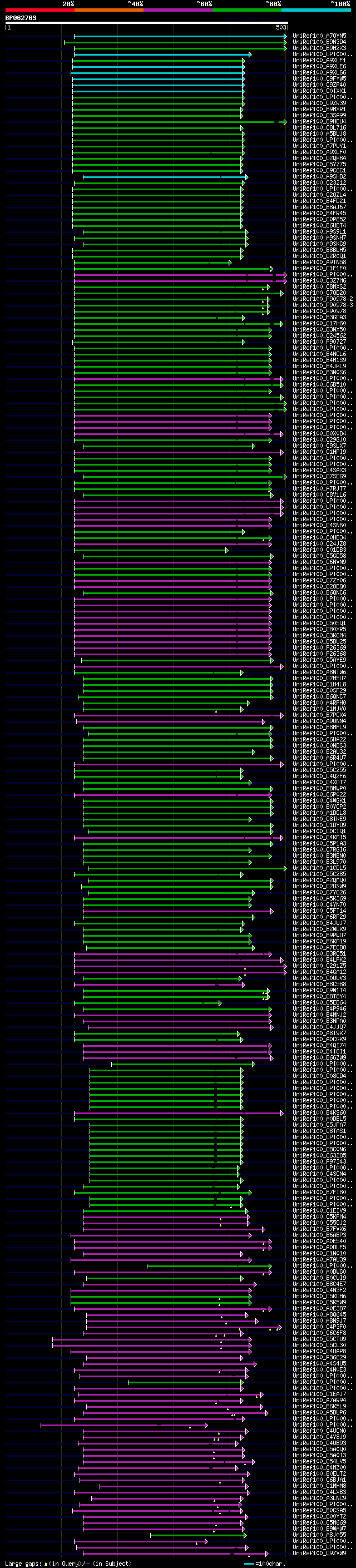Viewport: 356px width, 1568px height.
Task: Select hit label UniRef100_B3NX50
Action: [x=319, y=329]
